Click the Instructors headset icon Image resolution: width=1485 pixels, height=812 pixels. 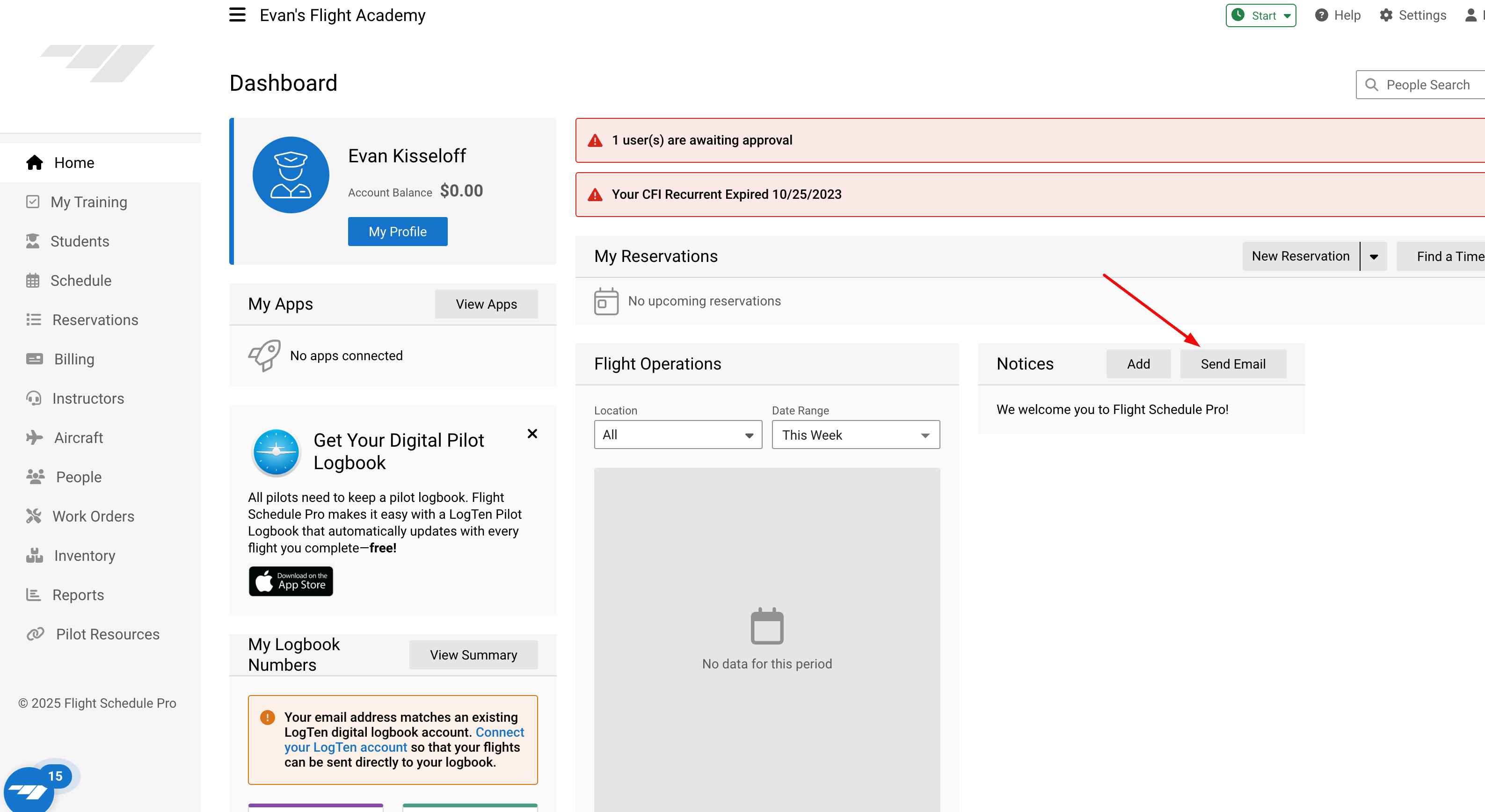(x=33, y=398)
